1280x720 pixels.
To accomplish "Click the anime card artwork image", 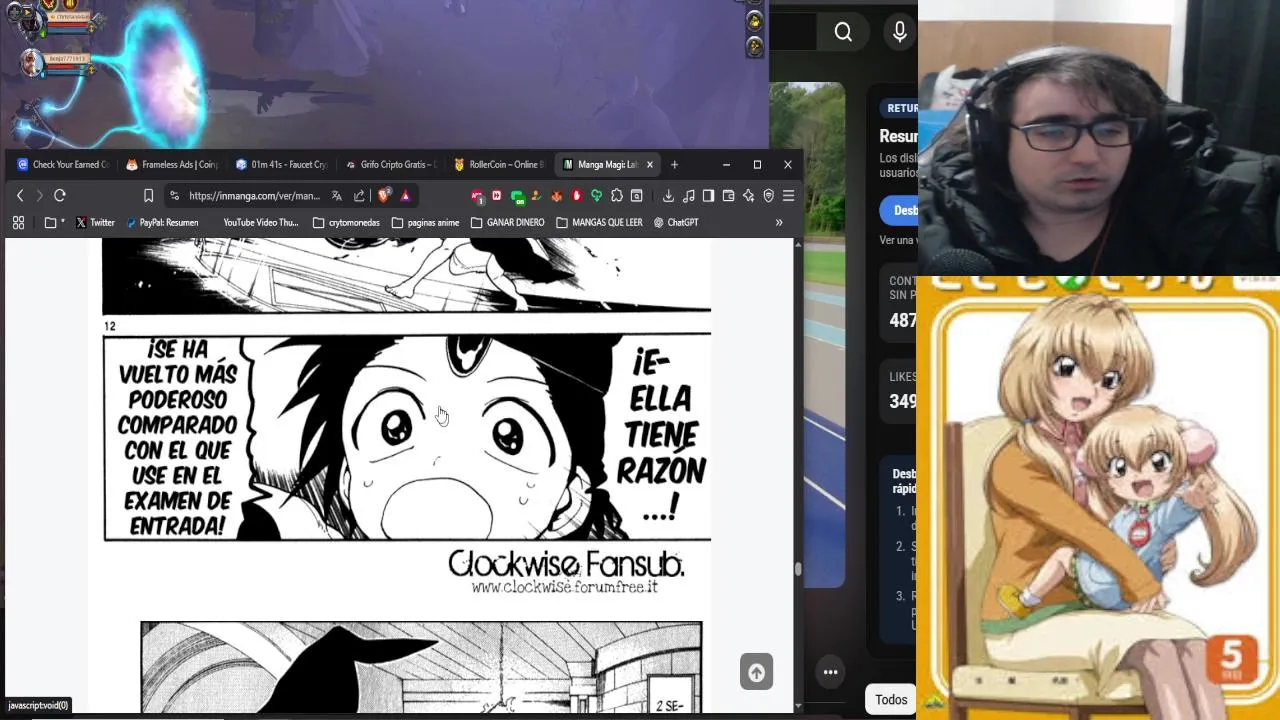I will point(1098,498).
